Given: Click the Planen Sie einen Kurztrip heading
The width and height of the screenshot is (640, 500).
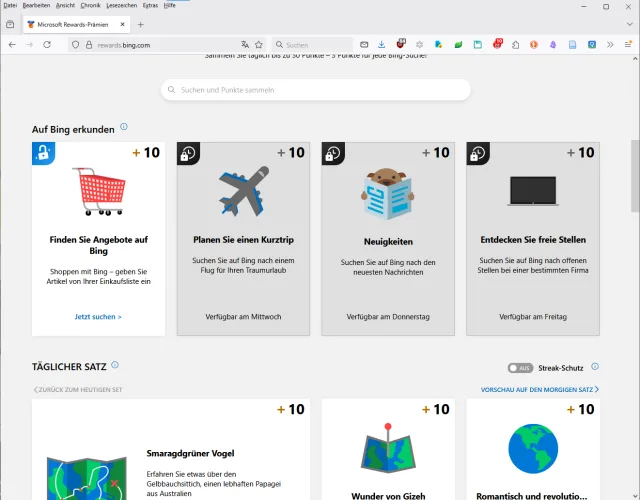Looking at the screenshot, I should click(243, 240).
